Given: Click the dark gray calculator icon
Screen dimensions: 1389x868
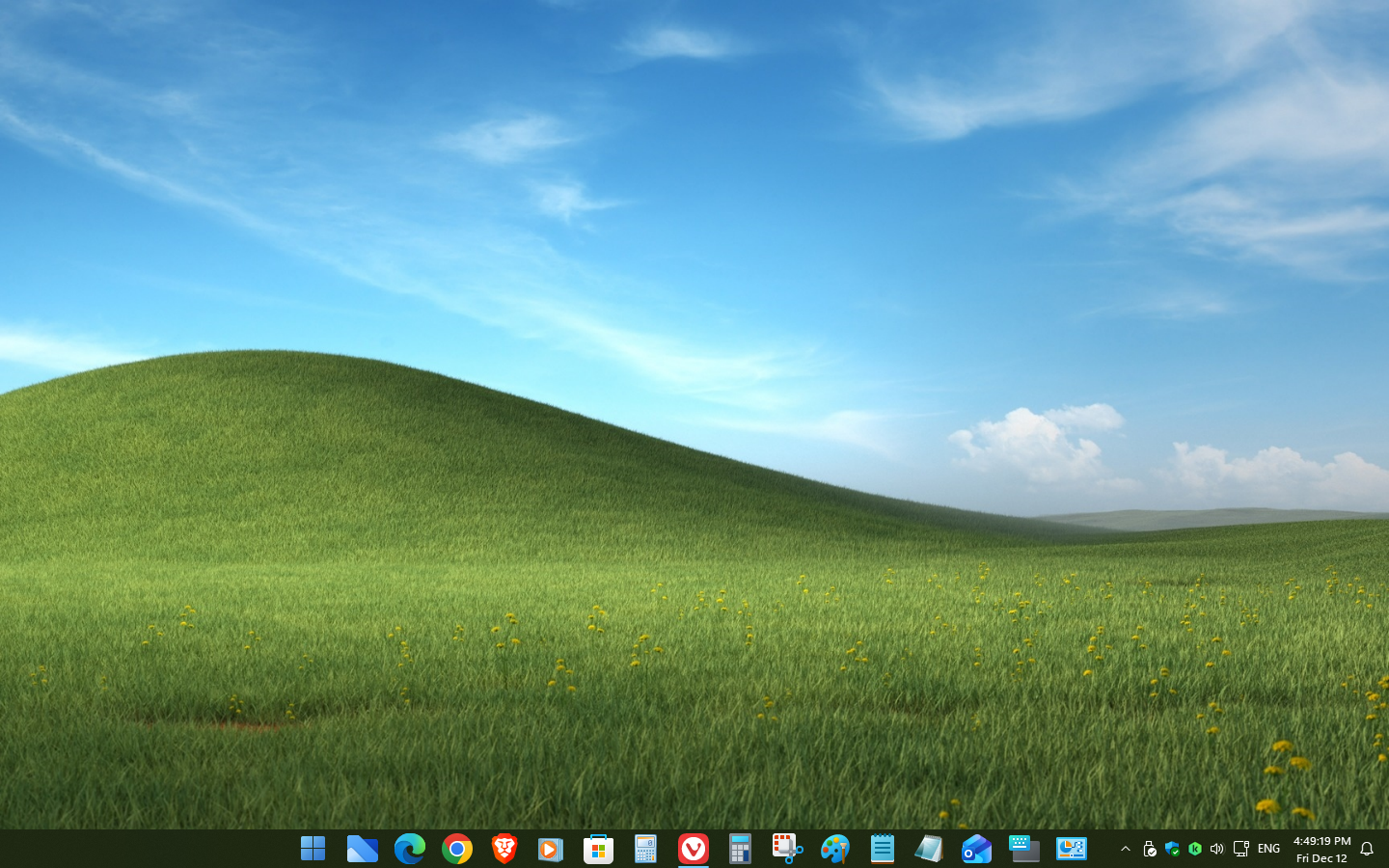Looking at the screenshot, I should point(740,849).
